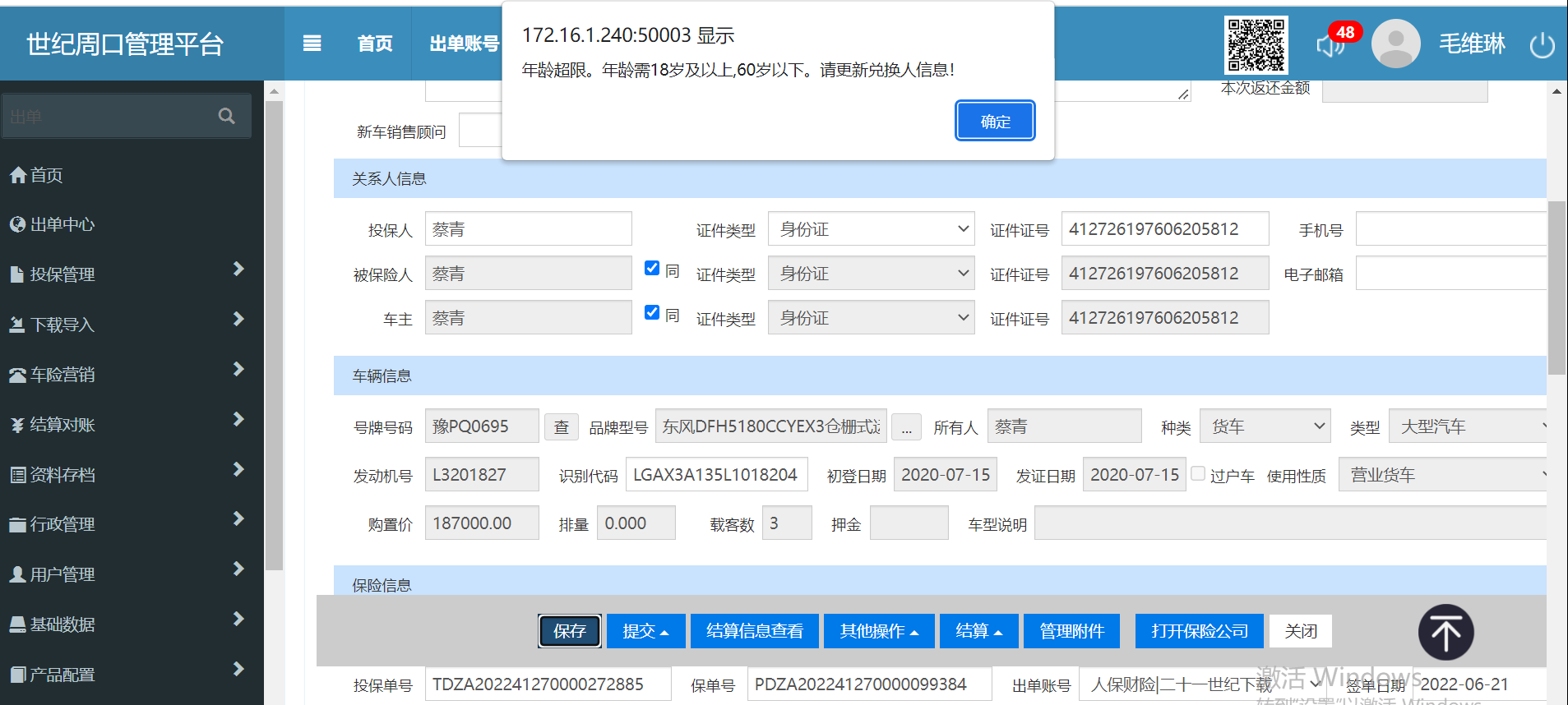Click the power logout icon
The image size is (1568, 705).
coord(1542,44)
